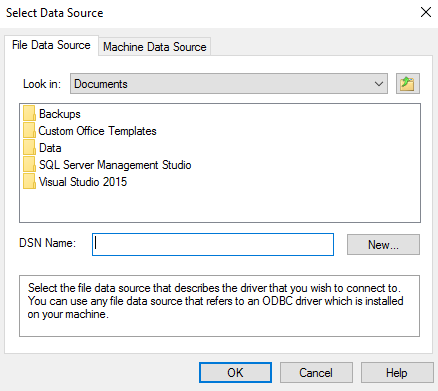Click the Custom Office Templates folder icon
Viewport: 438px width, 391px height.
[x=29, y=131]
